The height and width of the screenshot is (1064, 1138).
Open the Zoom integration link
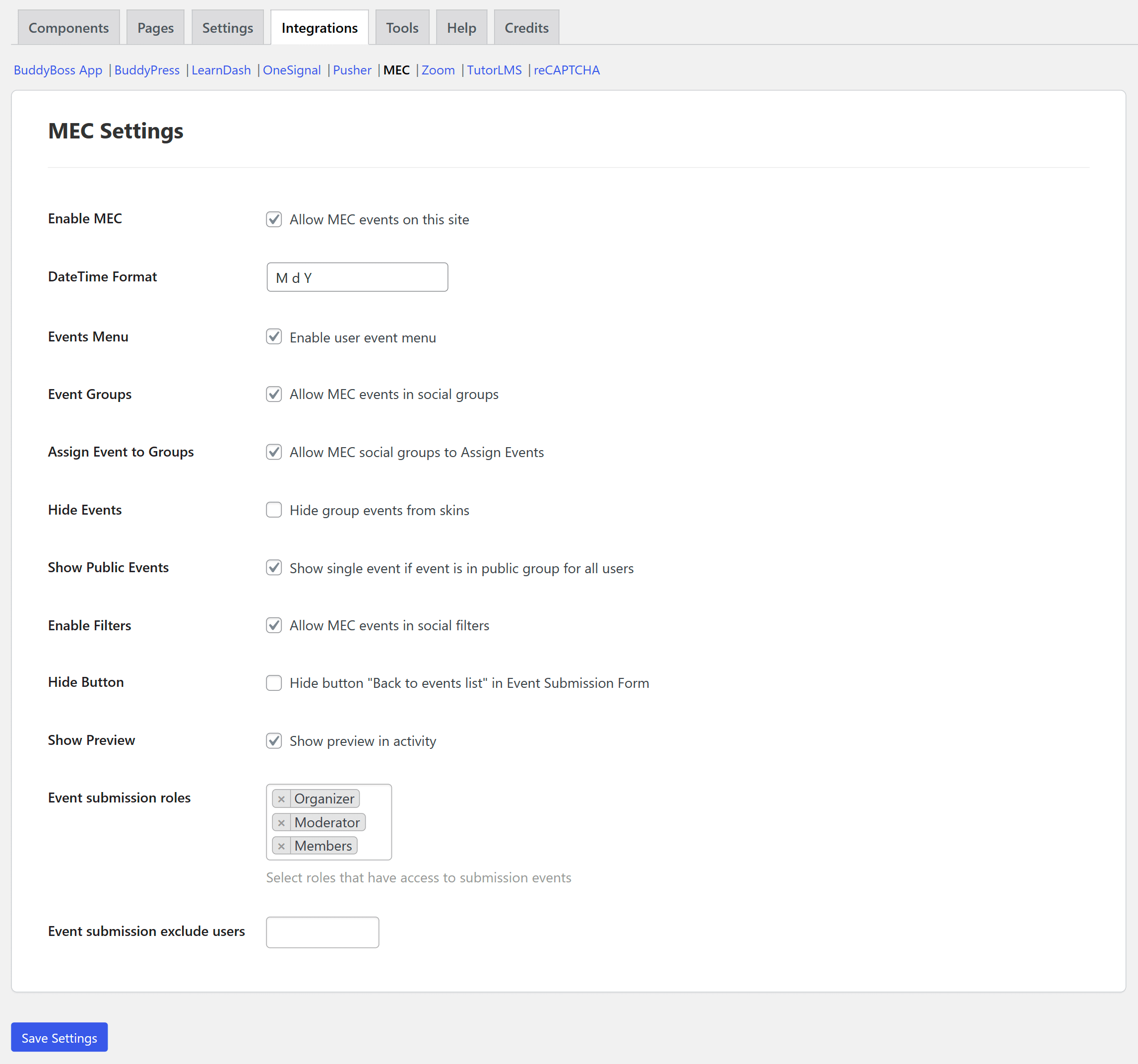(x=438, y=70)
